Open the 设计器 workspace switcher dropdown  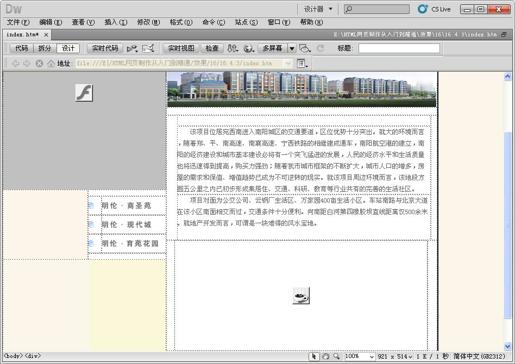[x=318, y=9]
